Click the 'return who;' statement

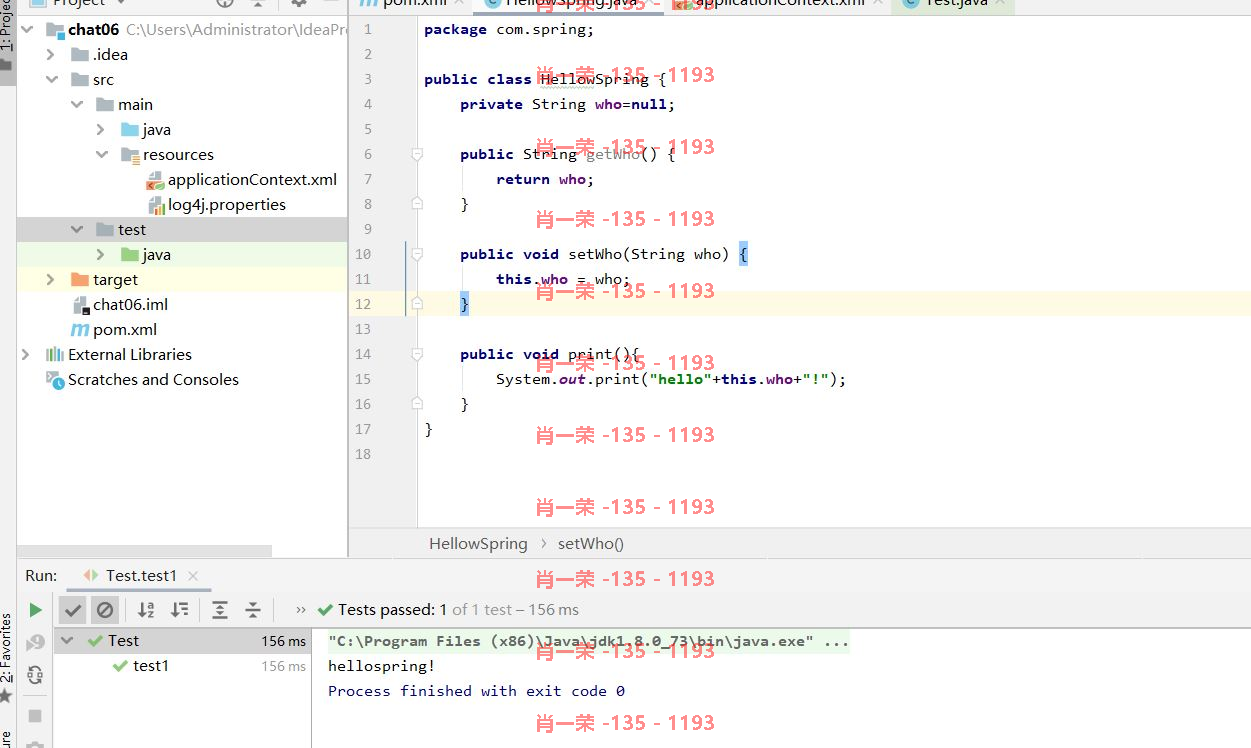point(545,179)
